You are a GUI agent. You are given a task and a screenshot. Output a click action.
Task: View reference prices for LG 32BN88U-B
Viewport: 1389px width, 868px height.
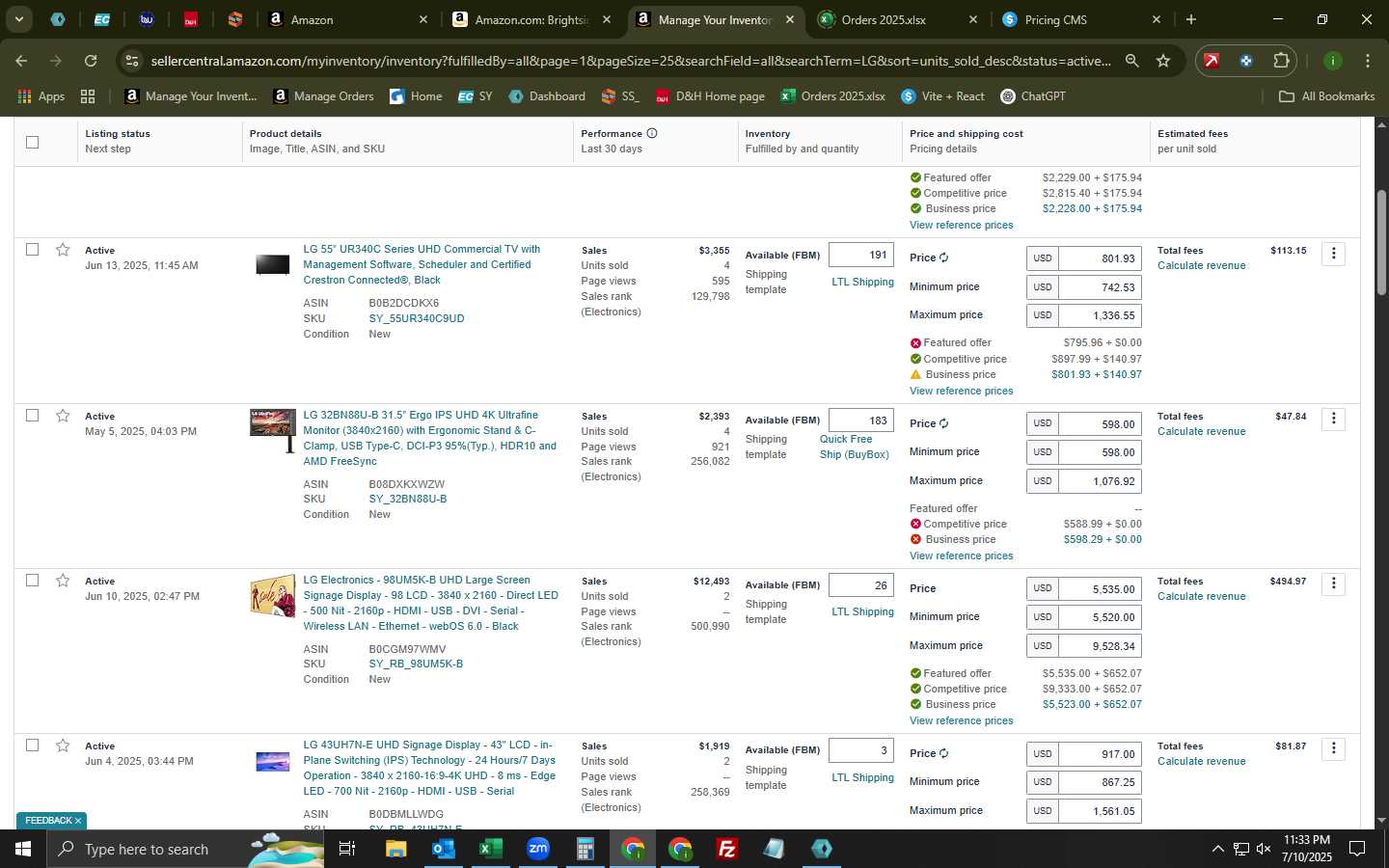[x=961, y=556]
